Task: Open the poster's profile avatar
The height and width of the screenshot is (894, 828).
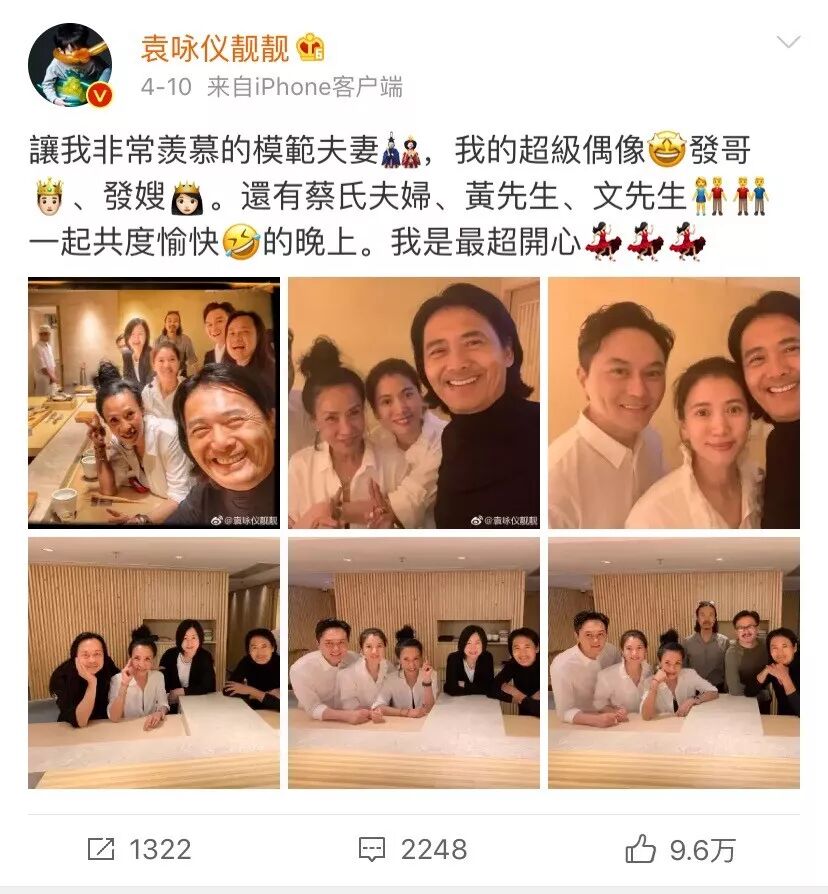Action: pos(70,66)
